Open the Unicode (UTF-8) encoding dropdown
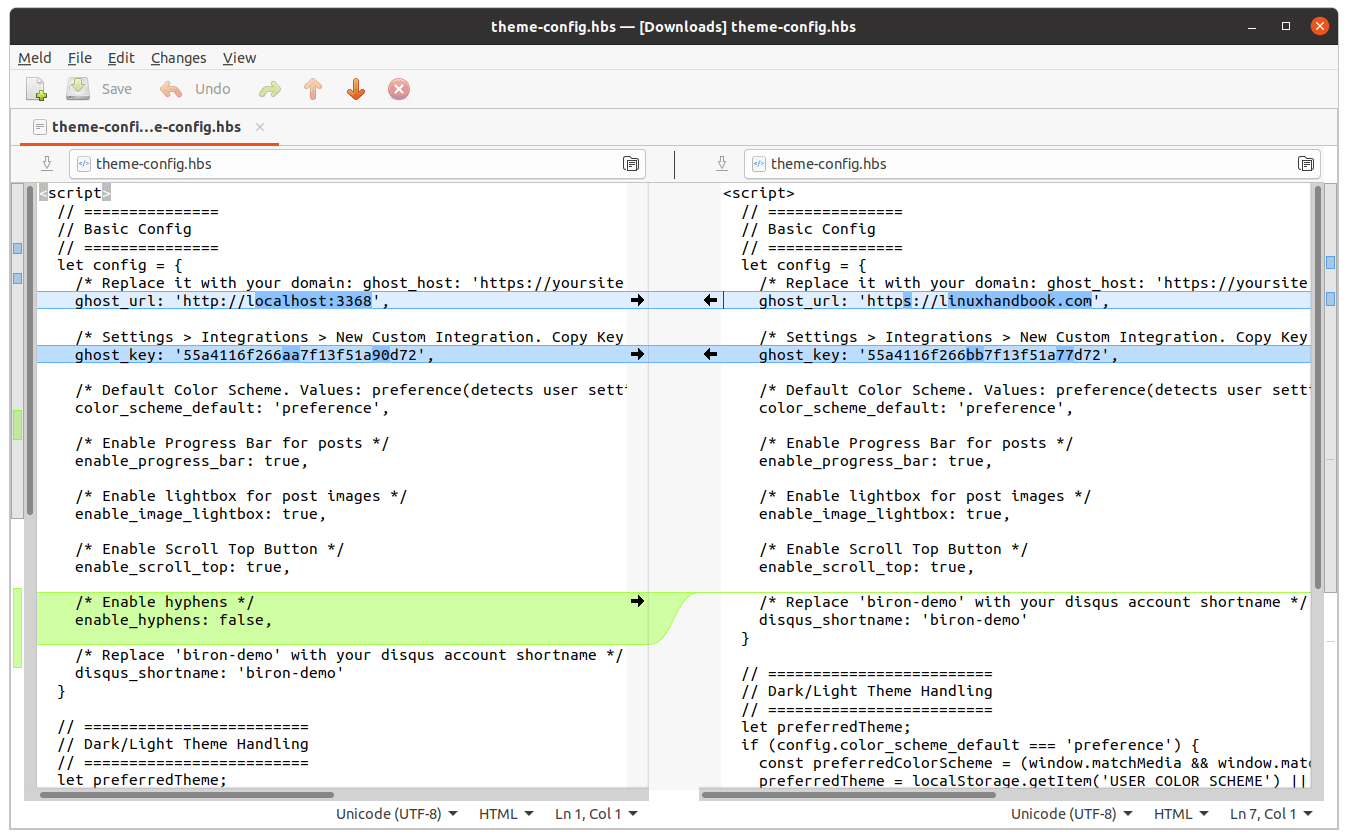Viewport: 1348px width, 839px height. [397, 813]
